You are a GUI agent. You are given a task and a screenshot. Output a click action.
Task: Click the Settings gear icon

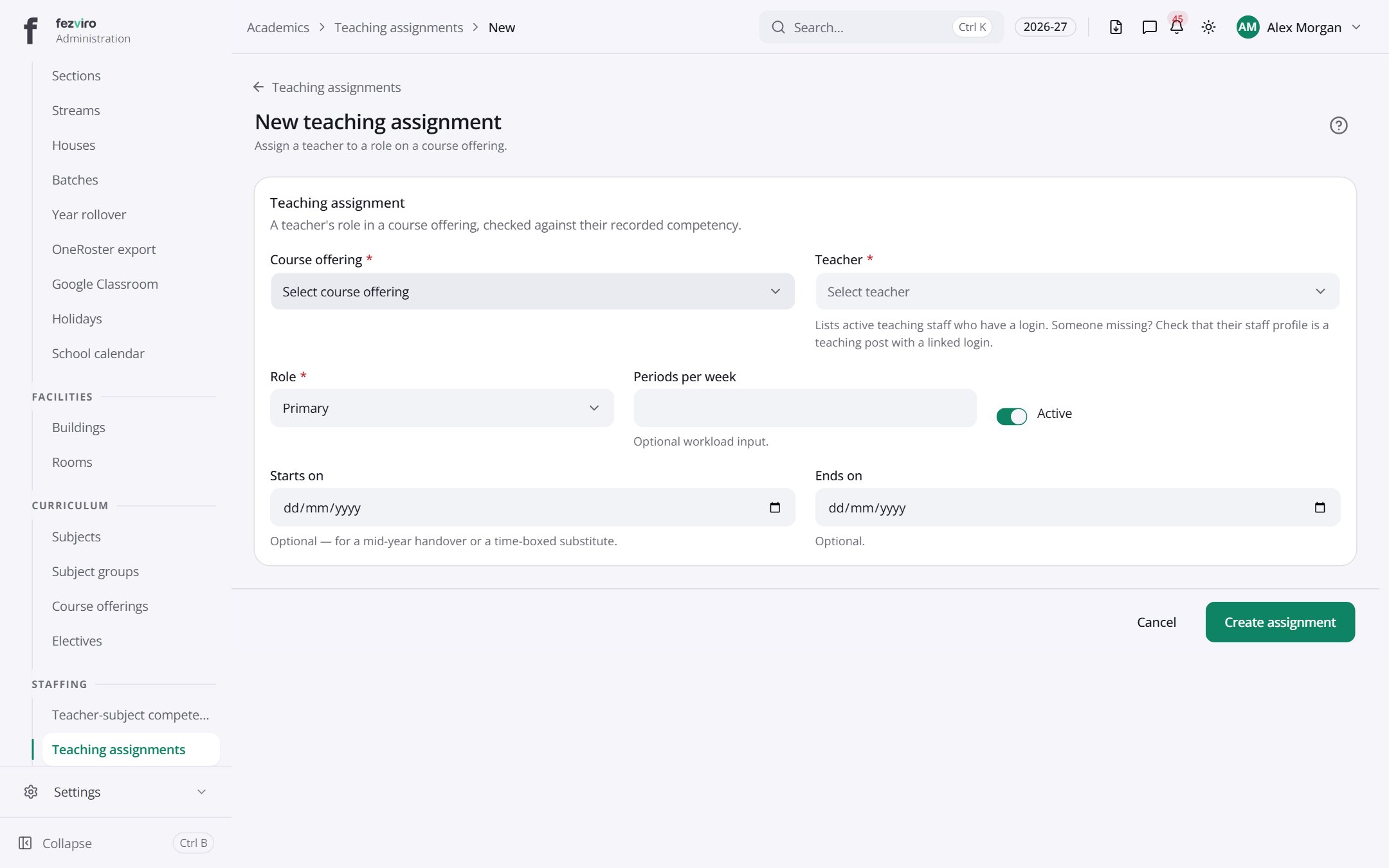click(31, 791)
